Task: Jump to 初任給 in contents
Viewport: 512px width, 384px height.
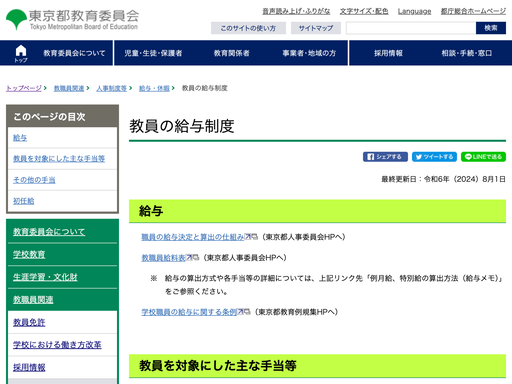Action: coord(23,201)
